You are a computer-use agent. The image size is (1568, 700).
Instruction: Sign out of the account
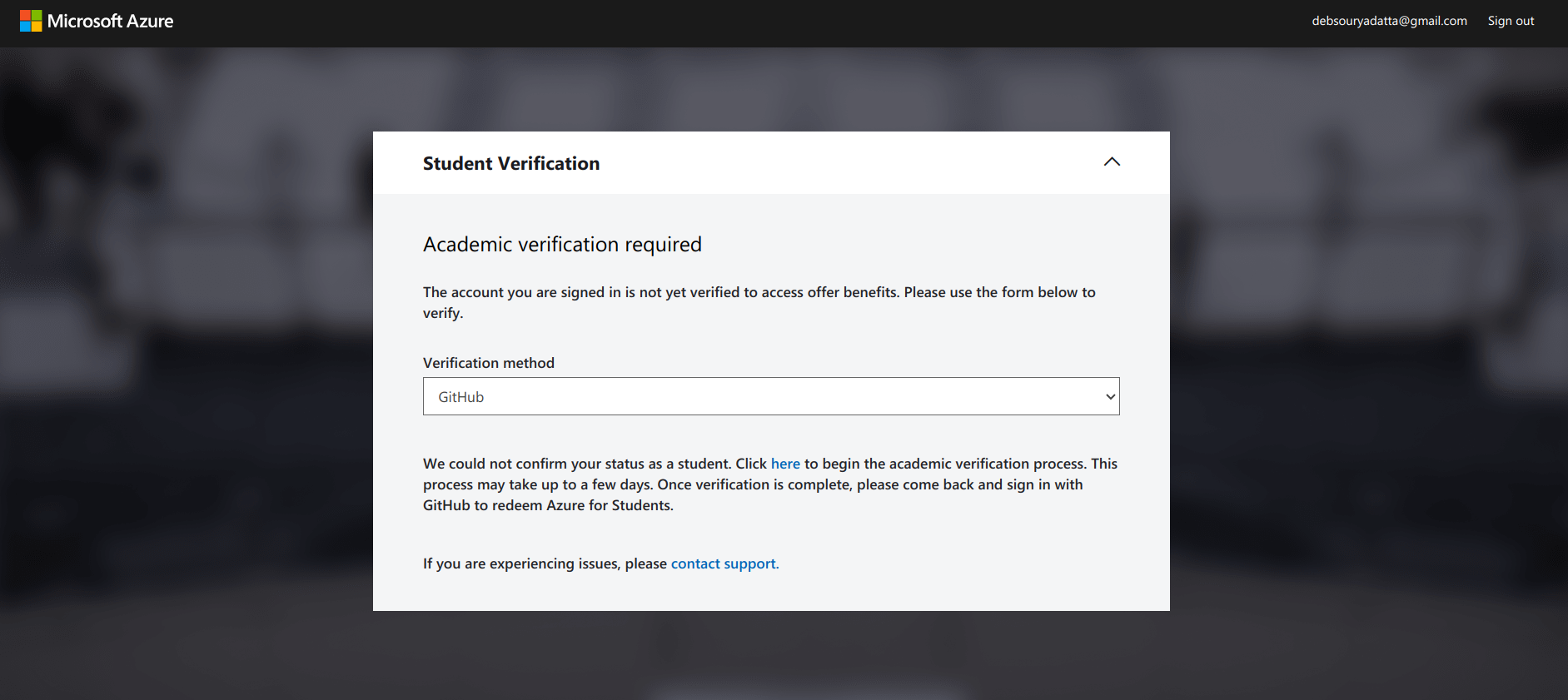(1511, 21)
